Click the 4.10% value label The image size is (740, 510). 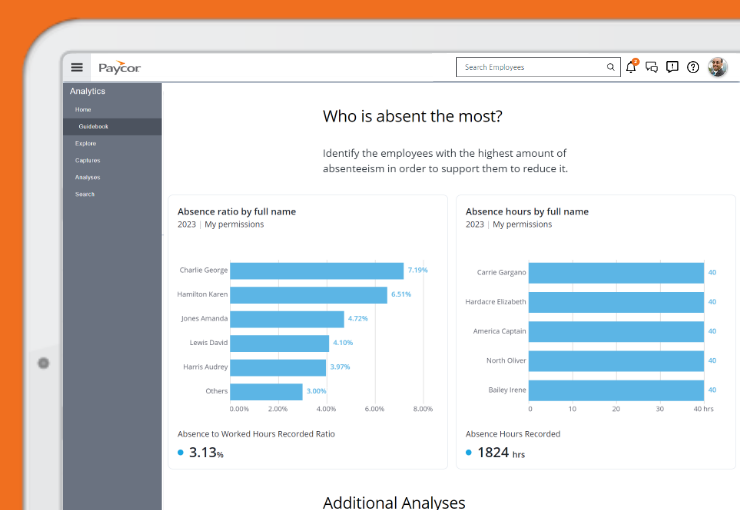click(x=343, y=343)
